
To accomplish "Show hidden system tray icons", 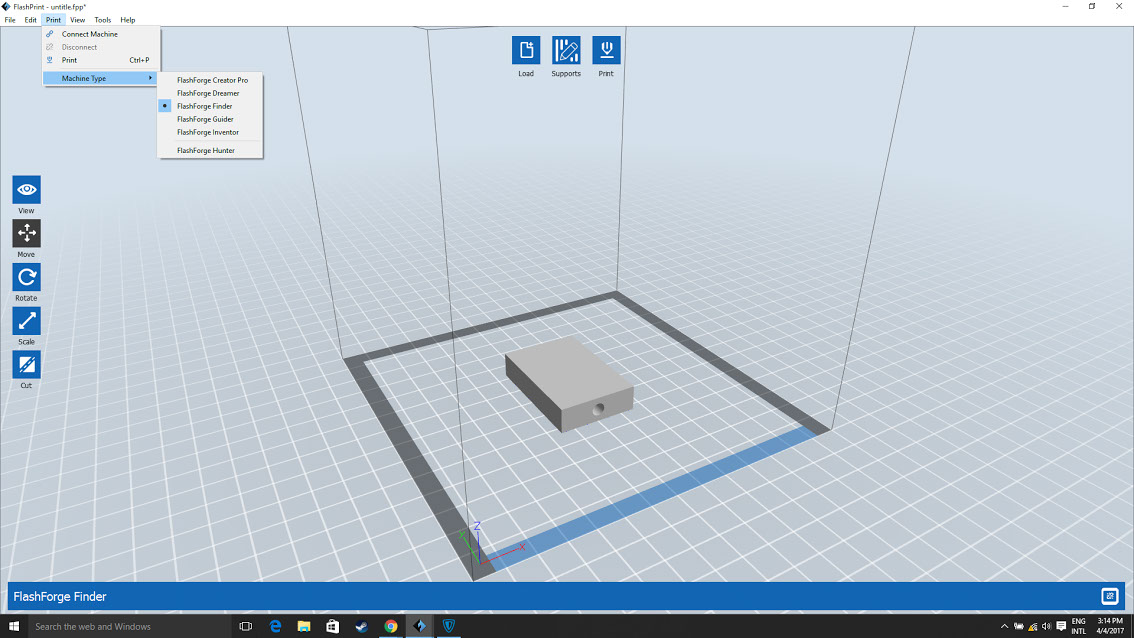I will 1004,626.
